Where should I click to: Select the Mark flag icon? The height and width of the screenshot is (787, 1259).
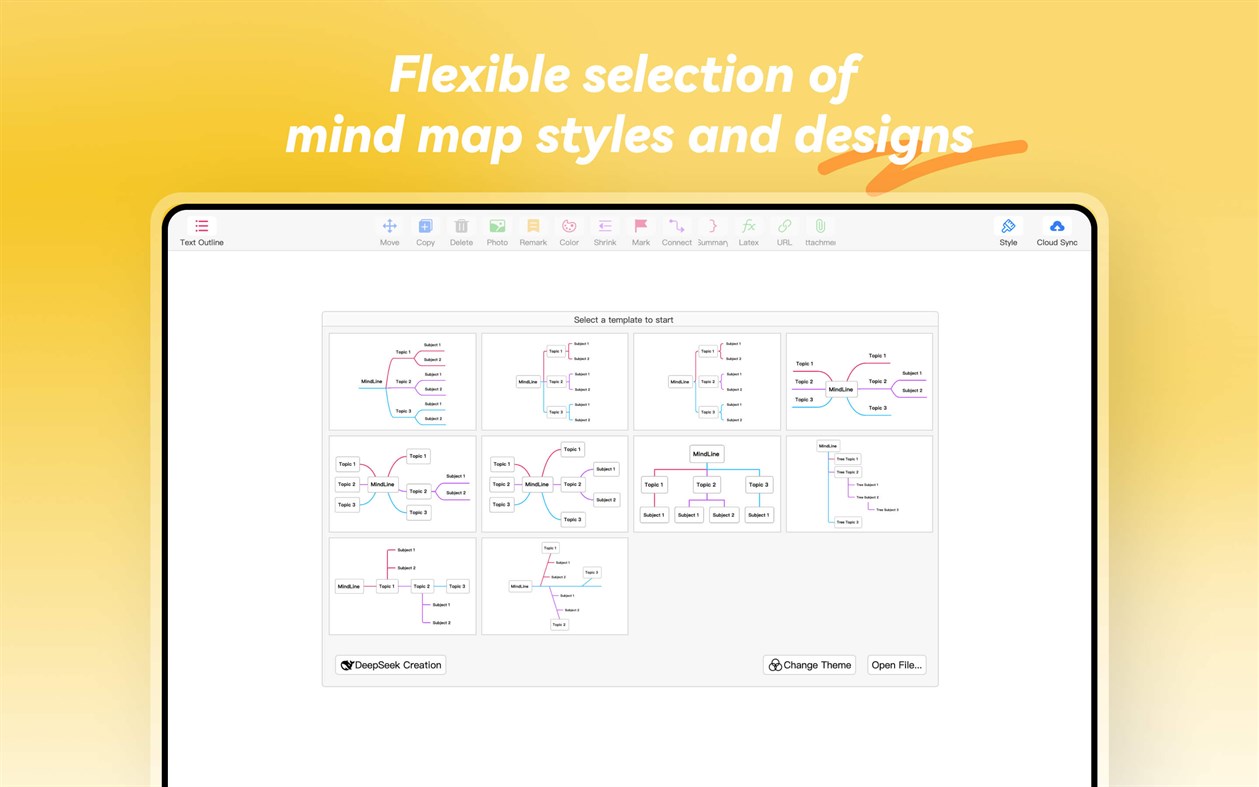(x=641, y=226)
